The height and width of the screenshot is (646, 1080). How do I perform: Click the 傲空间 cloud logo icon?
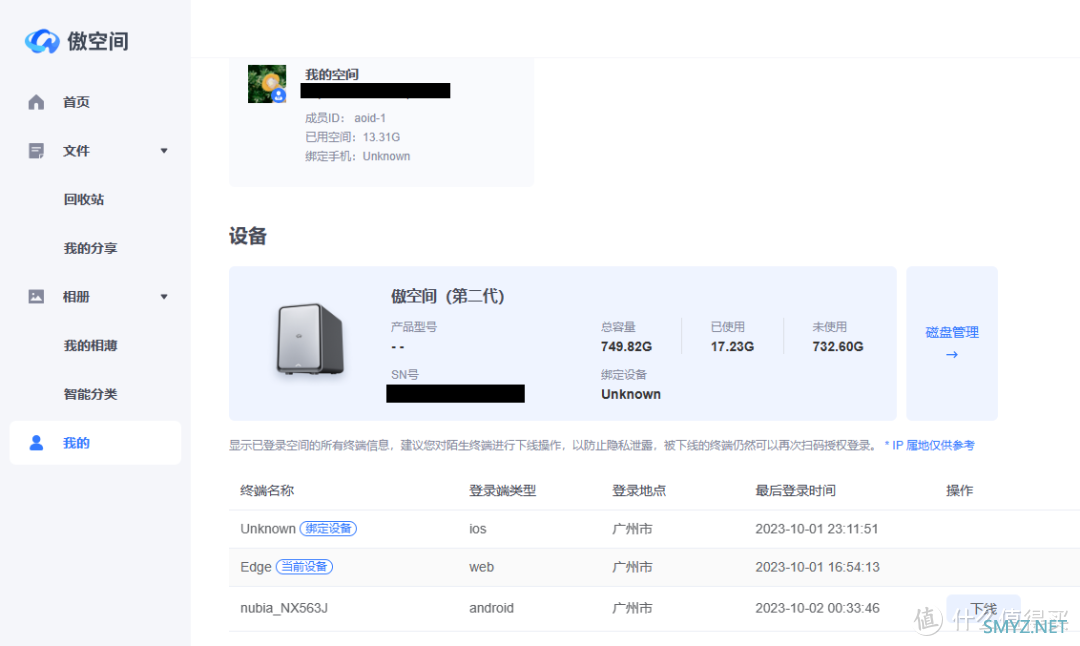42,41
